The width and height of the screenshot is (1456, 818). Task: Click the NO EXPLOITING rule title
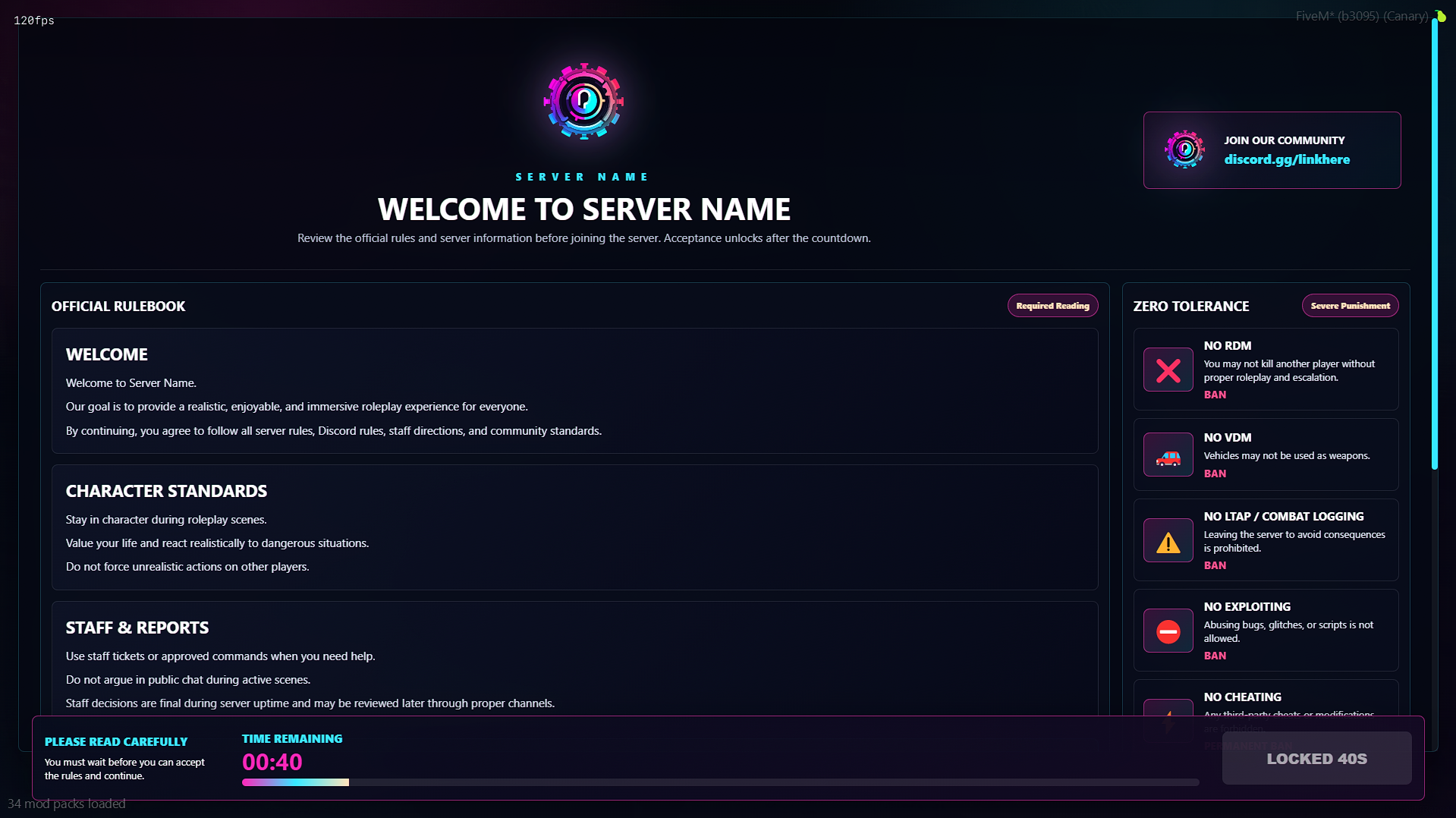(x=1247, y=606)
